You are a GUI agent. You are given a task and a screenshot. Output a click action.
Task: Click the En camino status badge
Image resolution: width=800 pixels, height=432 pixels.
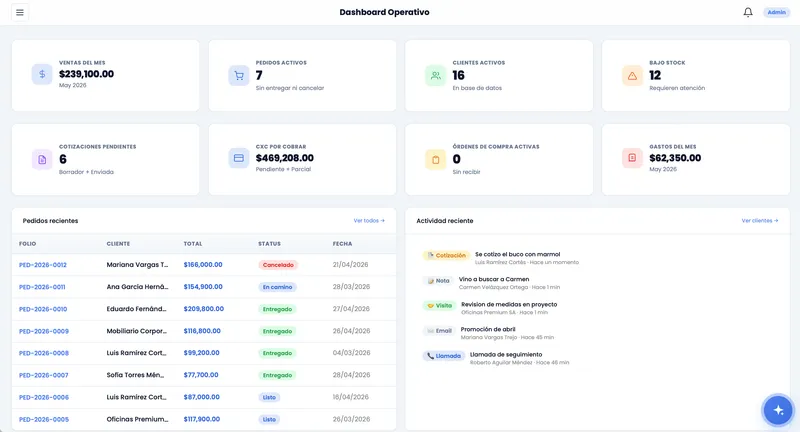[278, 287]
